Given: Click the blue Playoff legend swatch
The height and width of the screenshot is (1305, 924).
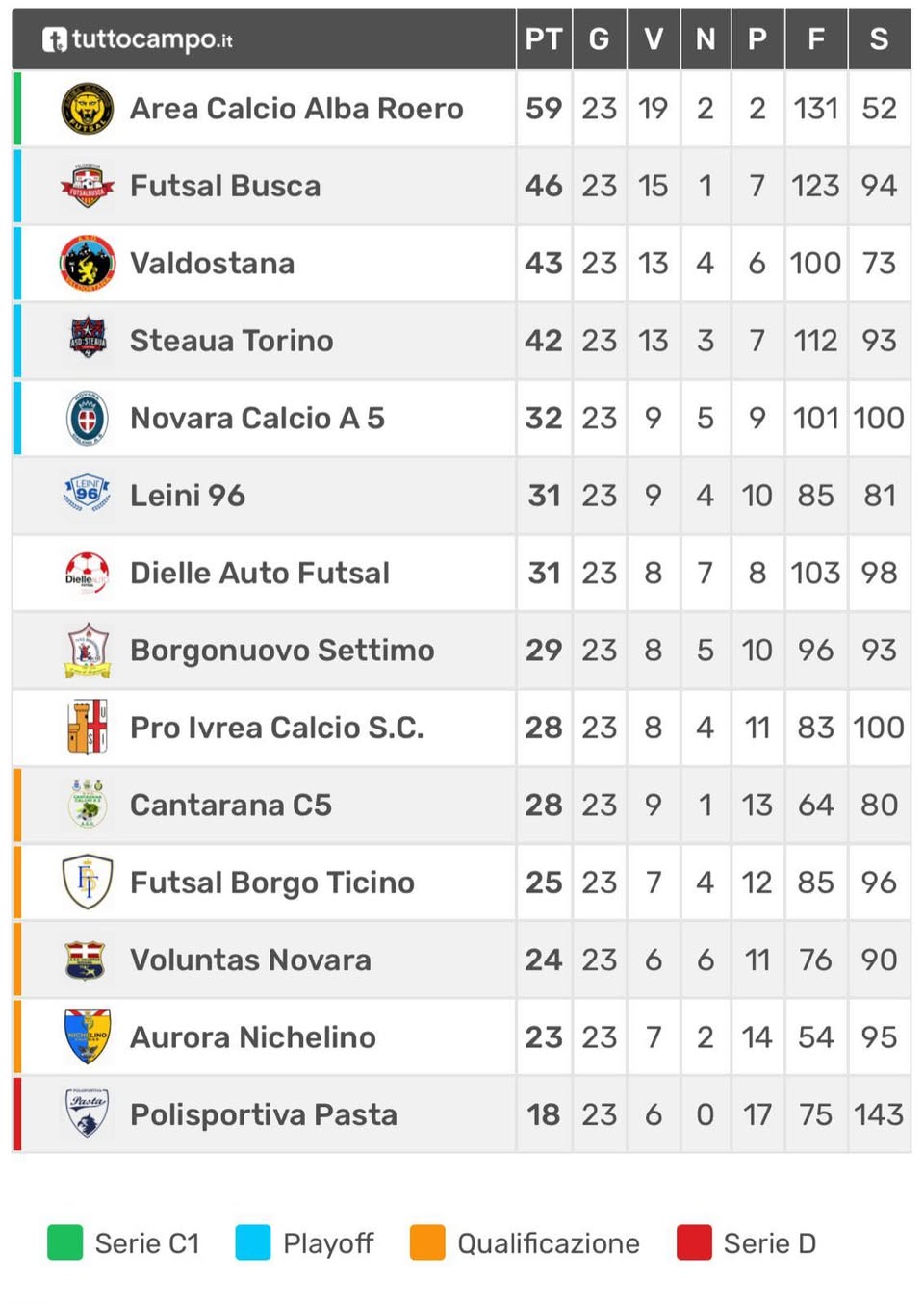Looking at the screenshot, I should pyautogui.click(x=253, y=1242).
